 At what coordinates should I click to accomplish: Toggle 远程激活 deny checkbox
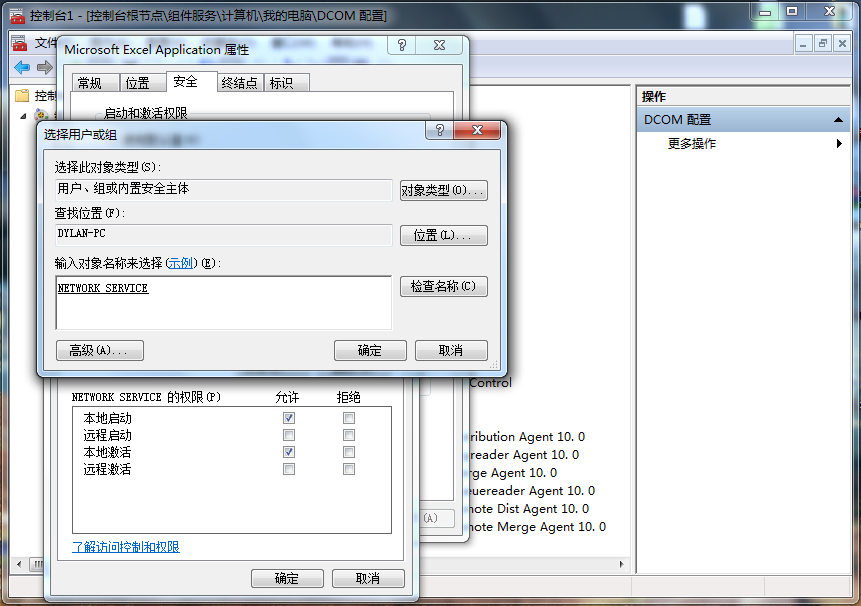(x=349, y=469)
